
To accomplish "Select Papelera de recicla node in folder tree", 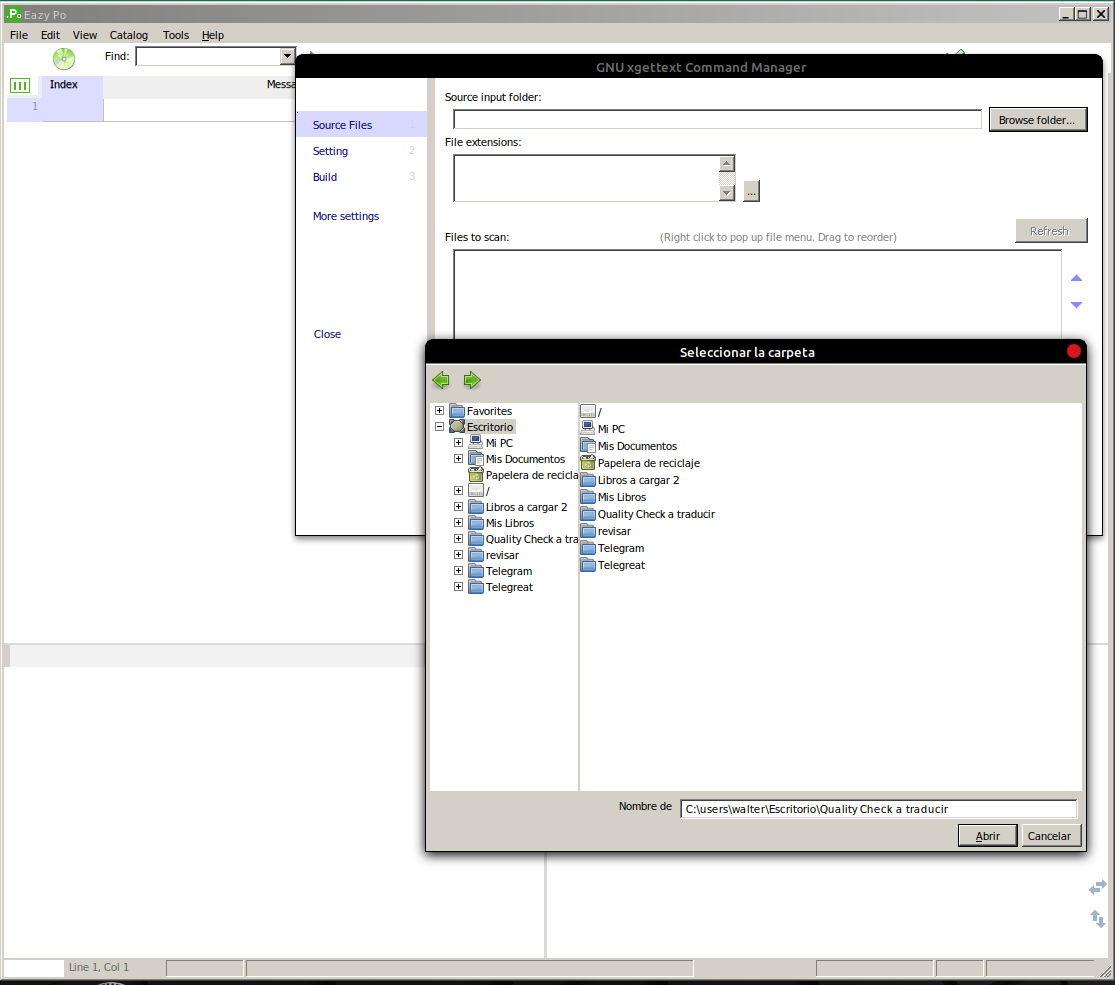I will pos(523,475).
